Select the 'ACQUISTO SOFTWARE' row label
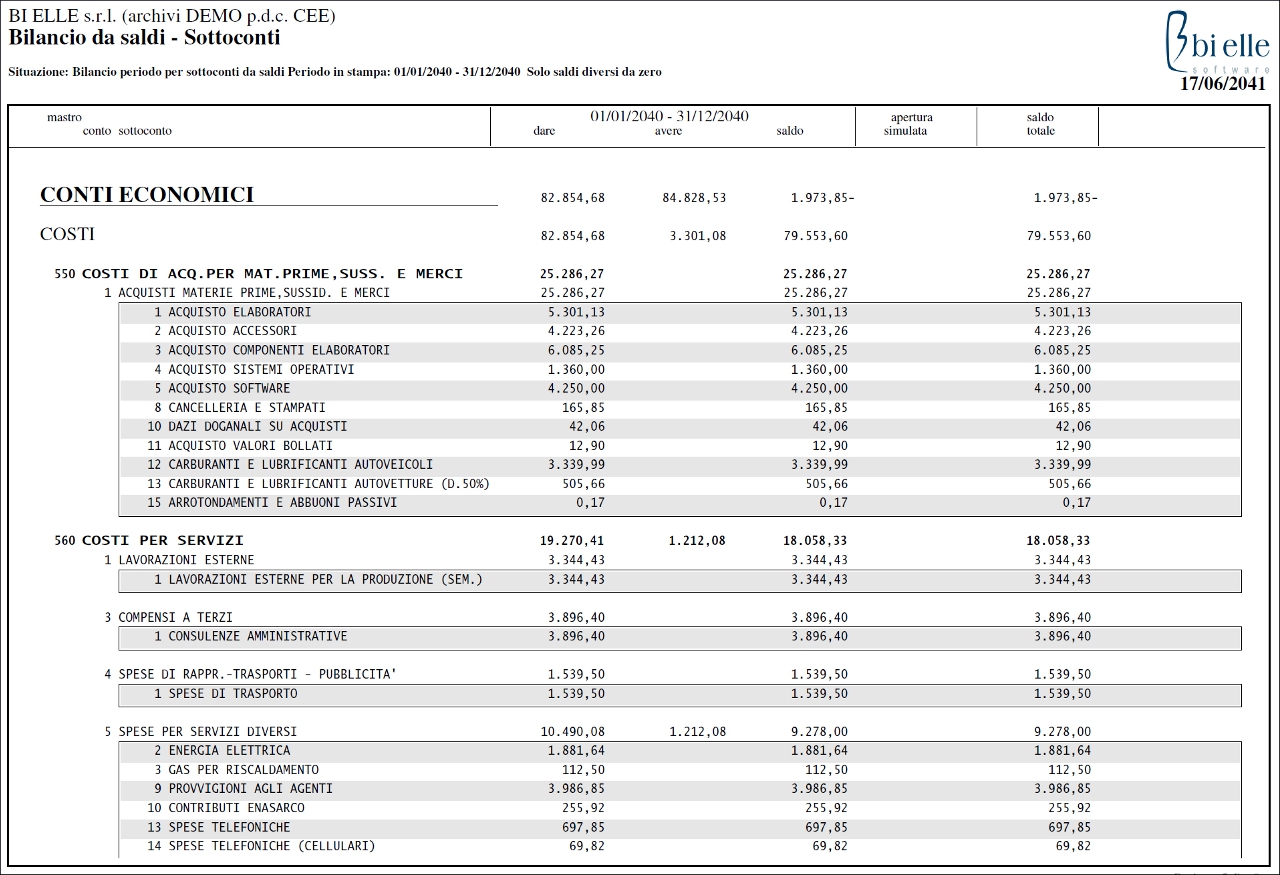 point(229,388)
